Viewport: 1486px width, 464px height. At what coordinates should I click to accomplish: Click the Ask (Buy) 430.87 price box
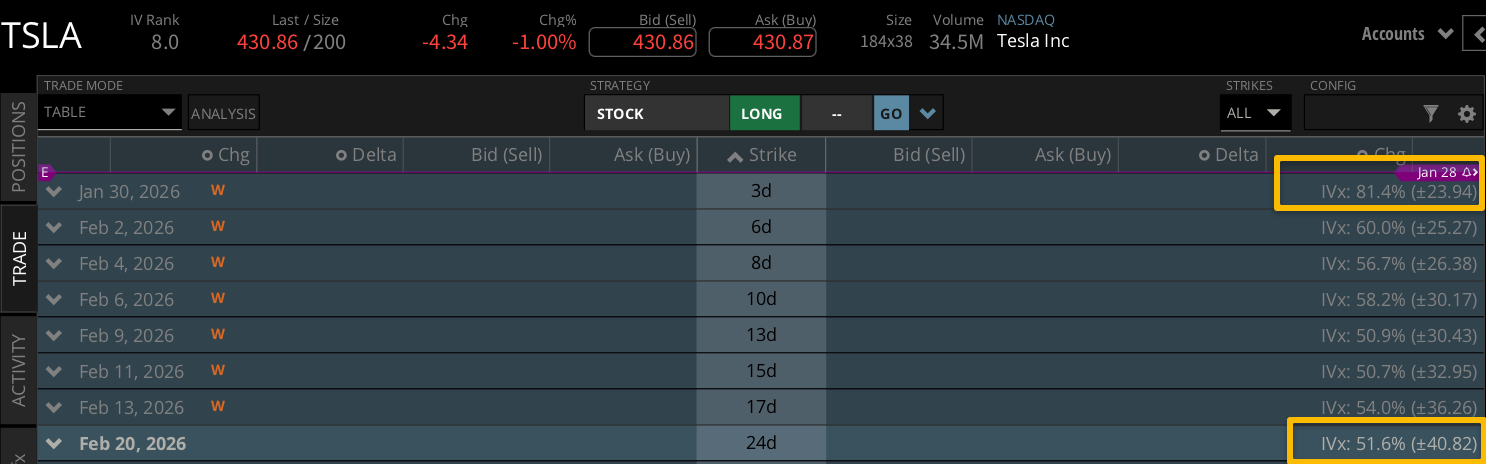point(763,42)
